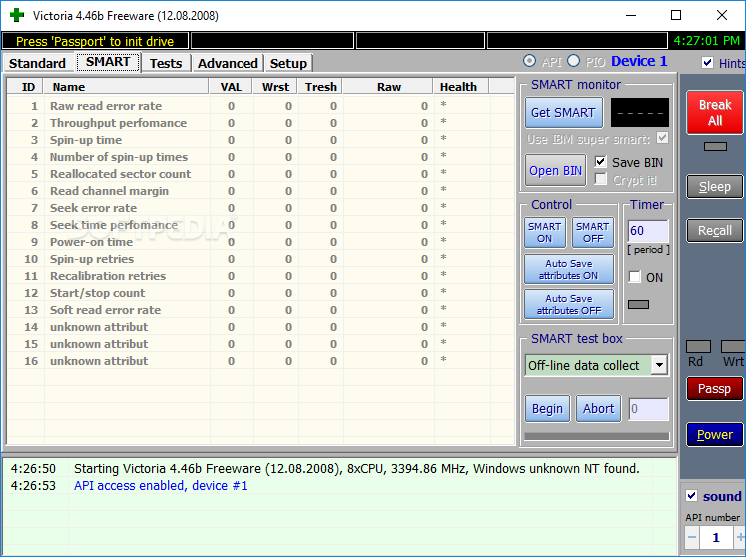Open the Setup tab
The width and height of the screenshot is (746, 557).
click(x=288, y=63)
